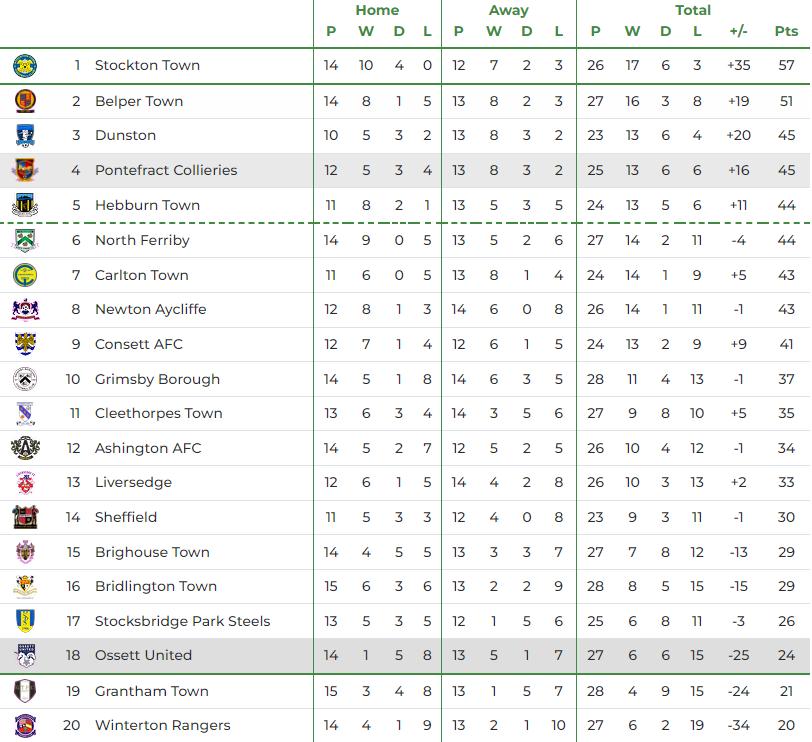The image size is (812, 742).
Task: Click the Stockton Town club crest
Action: coord(25,66)
